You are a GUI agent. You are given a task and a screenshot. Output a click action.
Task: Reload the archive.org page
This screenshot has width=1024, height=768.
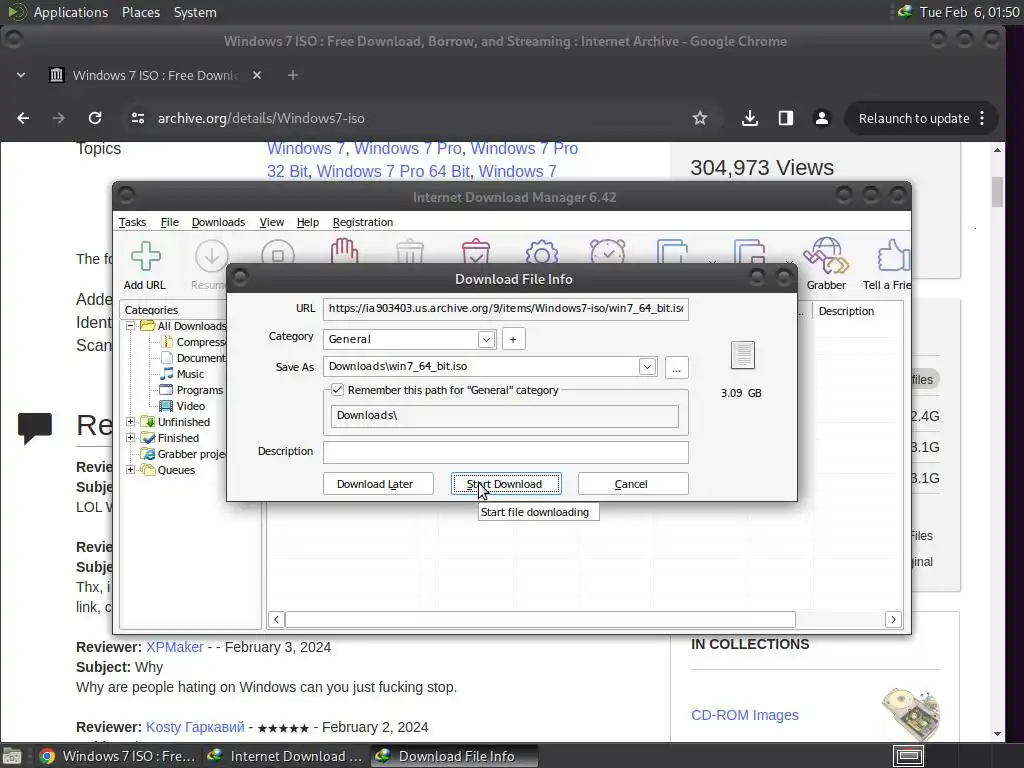[x=95, y=118]
